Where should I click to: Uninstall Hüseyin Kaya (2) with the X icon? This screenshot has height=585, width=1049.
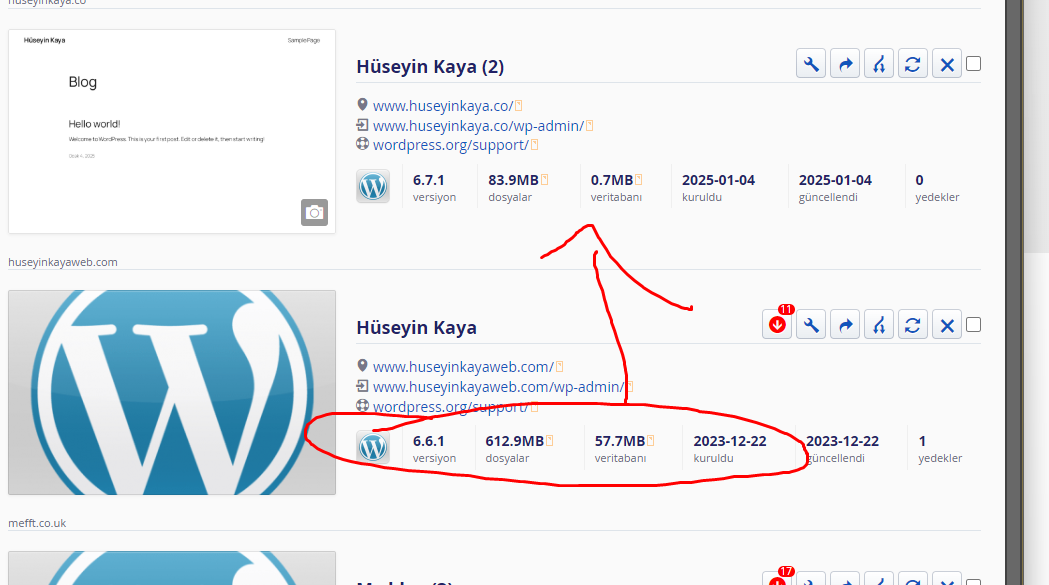(947, 64)
